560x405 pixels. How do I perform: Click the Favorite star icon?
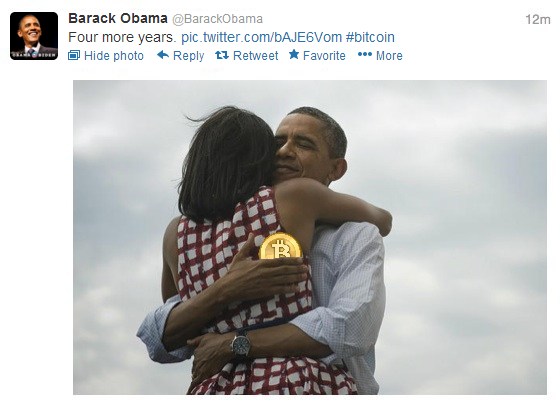pyautogui.click(x=294, y=54)
